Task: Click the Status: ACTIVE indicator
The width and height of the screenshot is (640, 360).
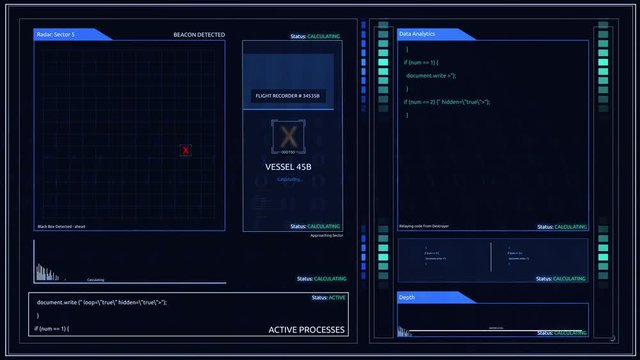Action: [329, 298]
